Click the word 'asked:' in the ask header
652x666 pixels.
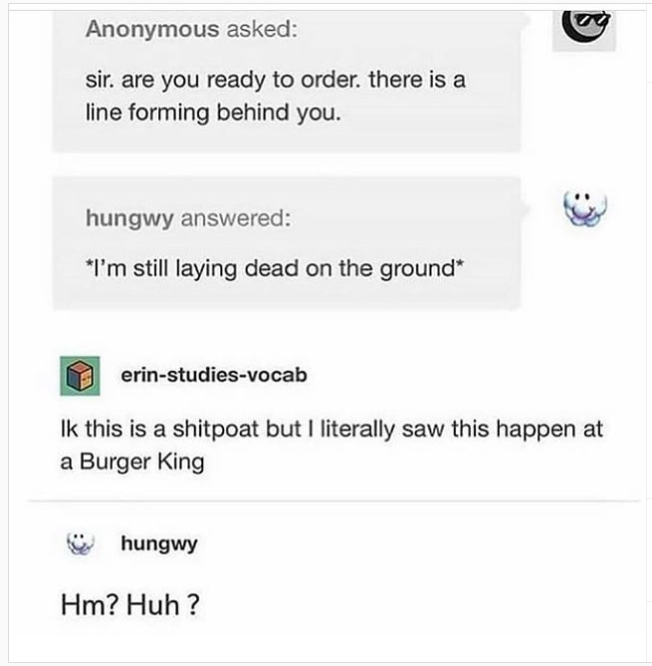(x=262, y=29)
